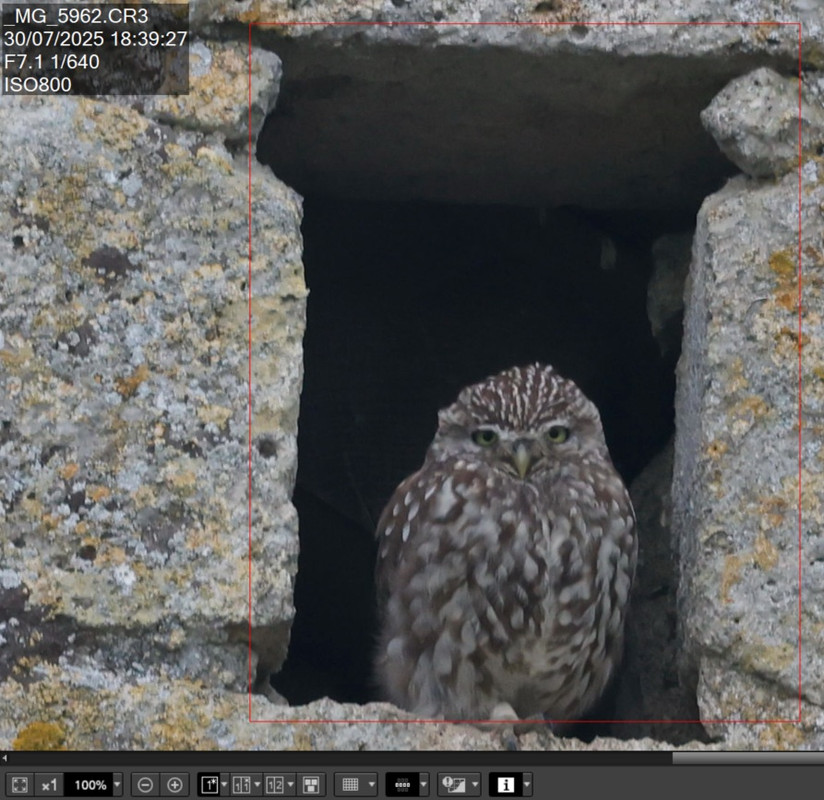The height and width of the screenshot is (800, 824).
Task: Open the info display options arrow
Action: point(527,785)
